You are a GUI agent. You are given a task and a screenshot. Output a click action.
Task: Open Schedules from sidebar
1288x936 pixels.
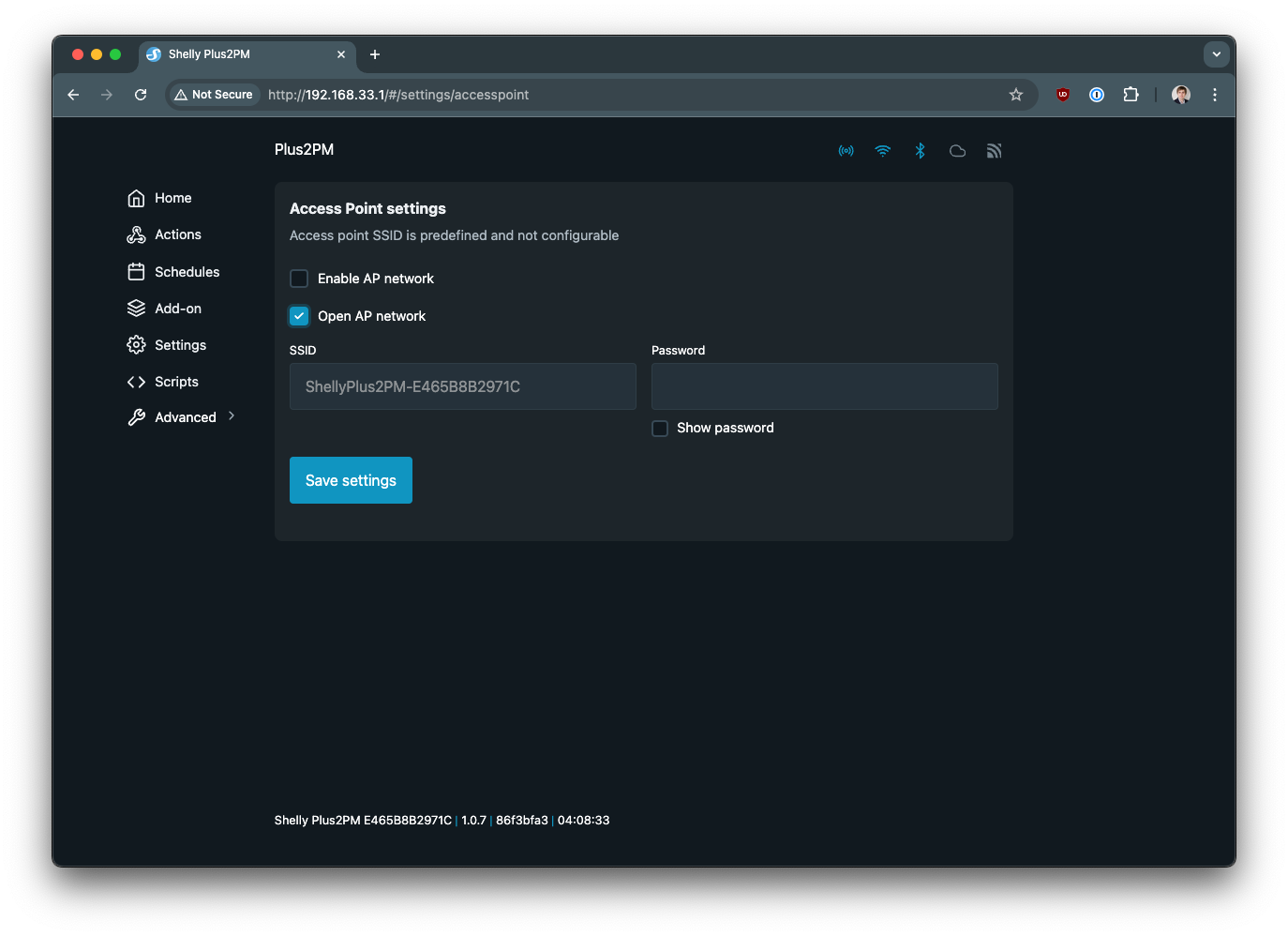tap(187, 272)
